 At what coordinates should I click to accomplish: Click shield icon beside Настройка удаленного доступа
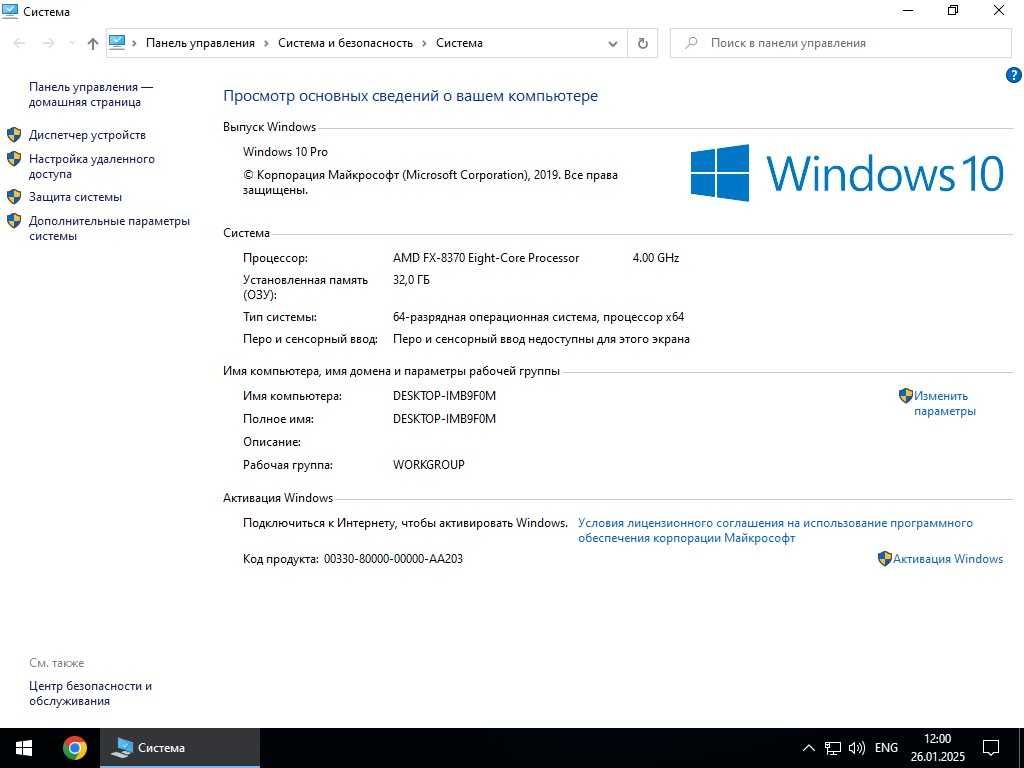14,159
